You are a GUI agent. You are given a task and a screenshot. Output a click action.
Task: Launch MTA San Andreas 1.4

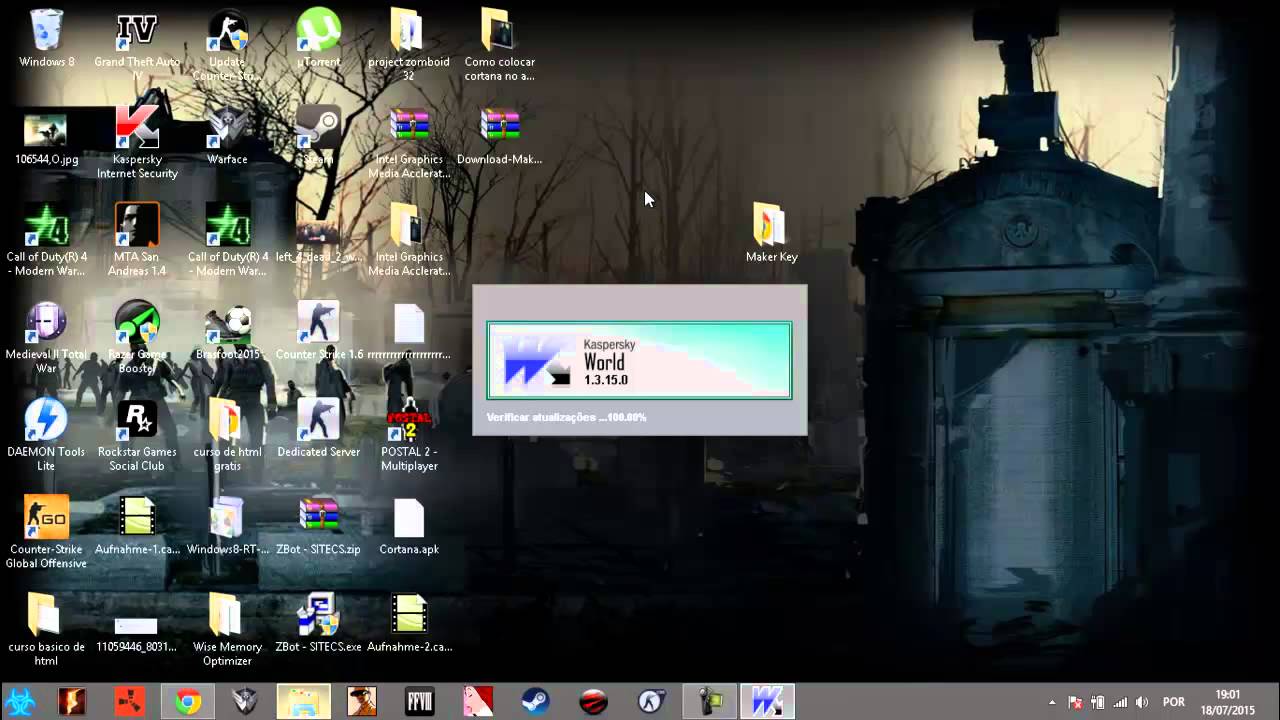coord(137,225)
